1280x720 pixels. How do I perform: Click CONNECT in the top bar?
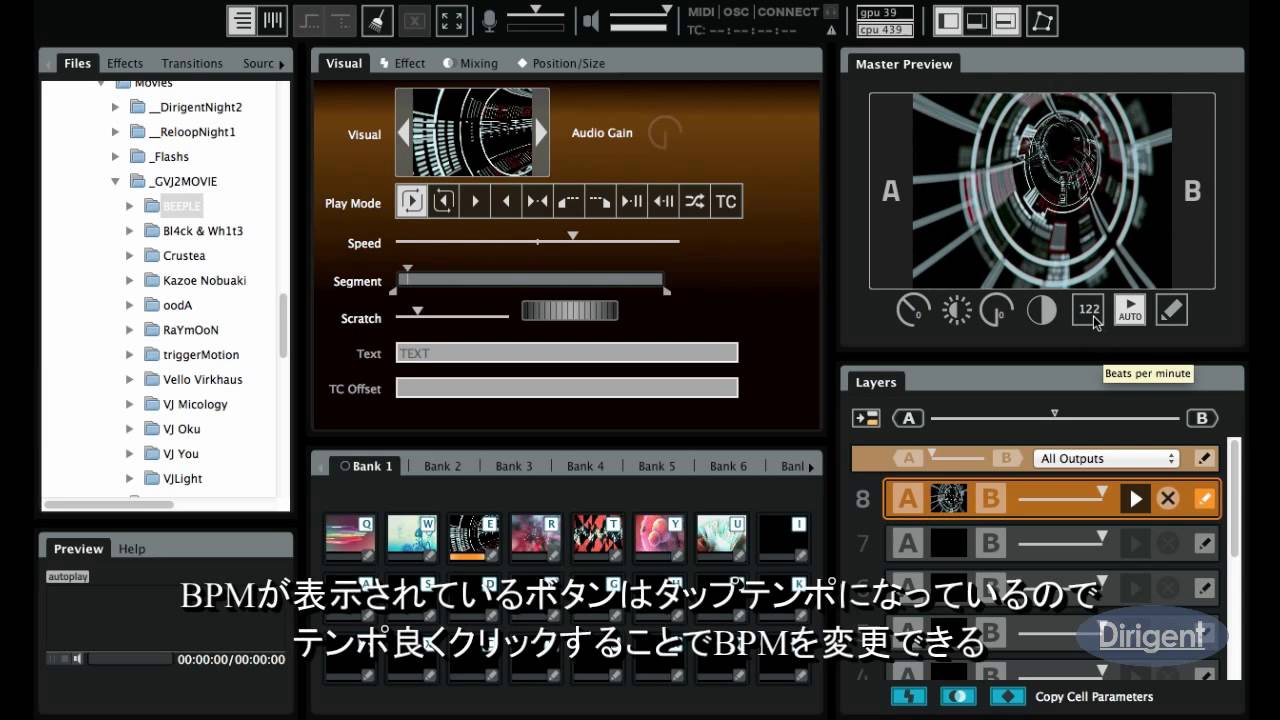pos(788,12)
